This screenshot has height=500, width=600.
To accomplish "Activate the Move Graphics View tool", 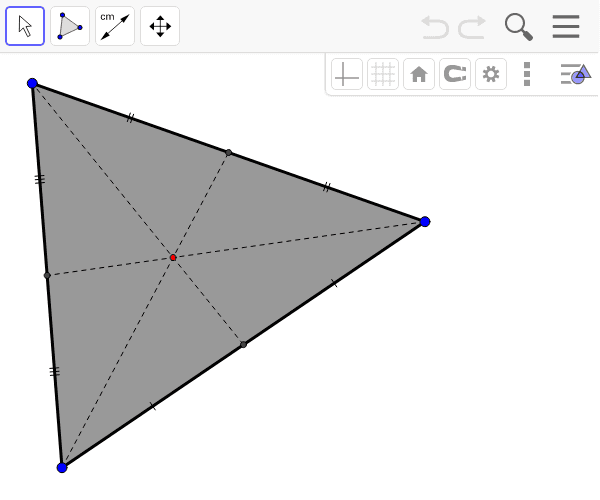I will click(x=160, y=26).
